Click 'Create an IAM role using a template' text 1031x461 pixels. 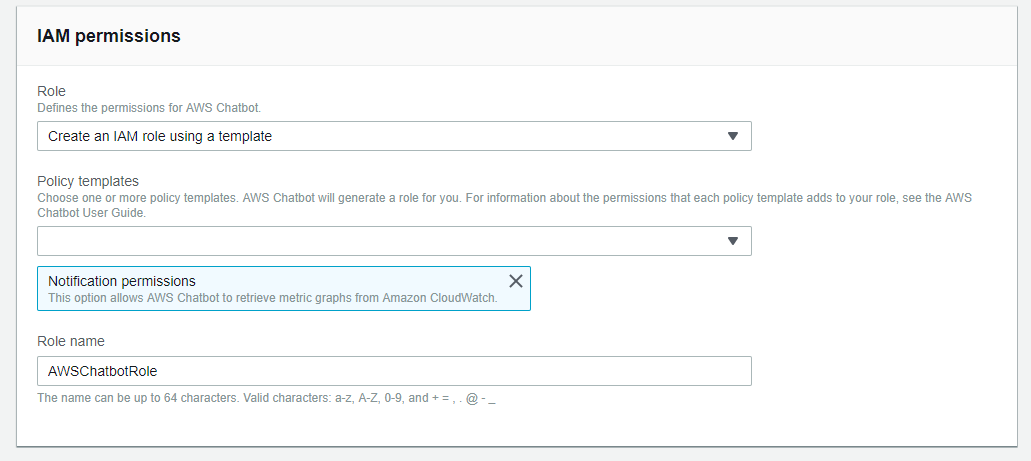(160, 136)
